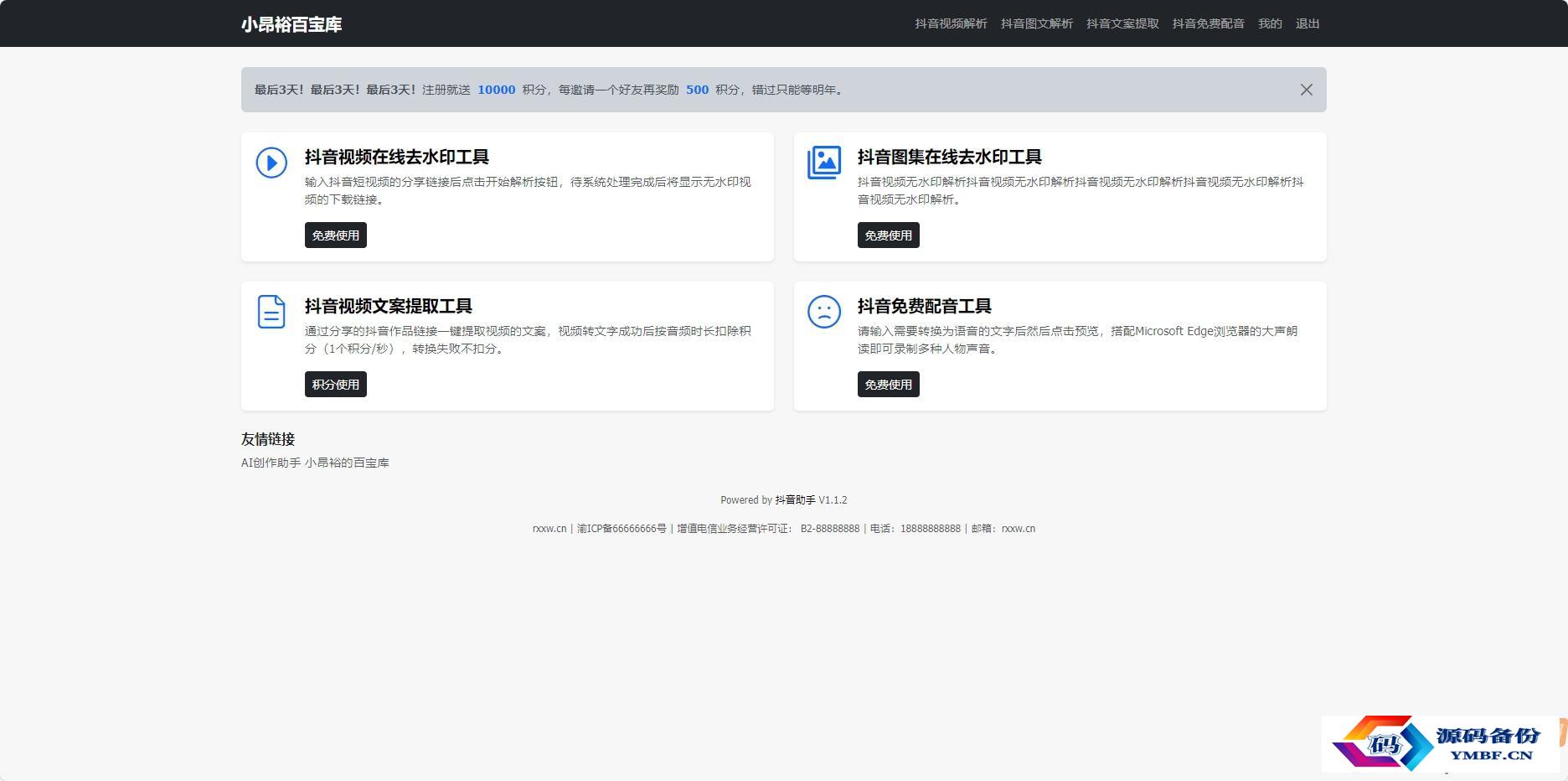Click the 抖音视频文案提取工具 heading

click(x=389, y=306)
